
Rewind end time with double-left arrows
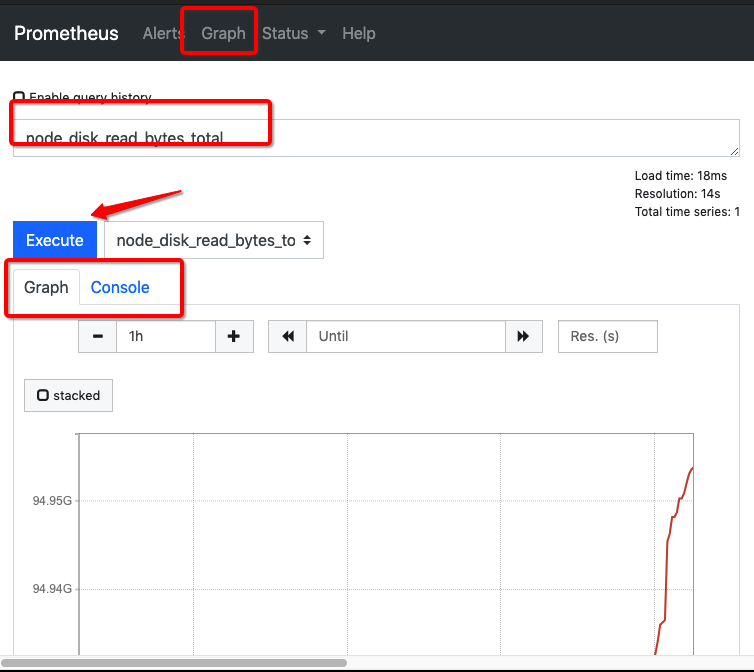click(x=288, y=336)
